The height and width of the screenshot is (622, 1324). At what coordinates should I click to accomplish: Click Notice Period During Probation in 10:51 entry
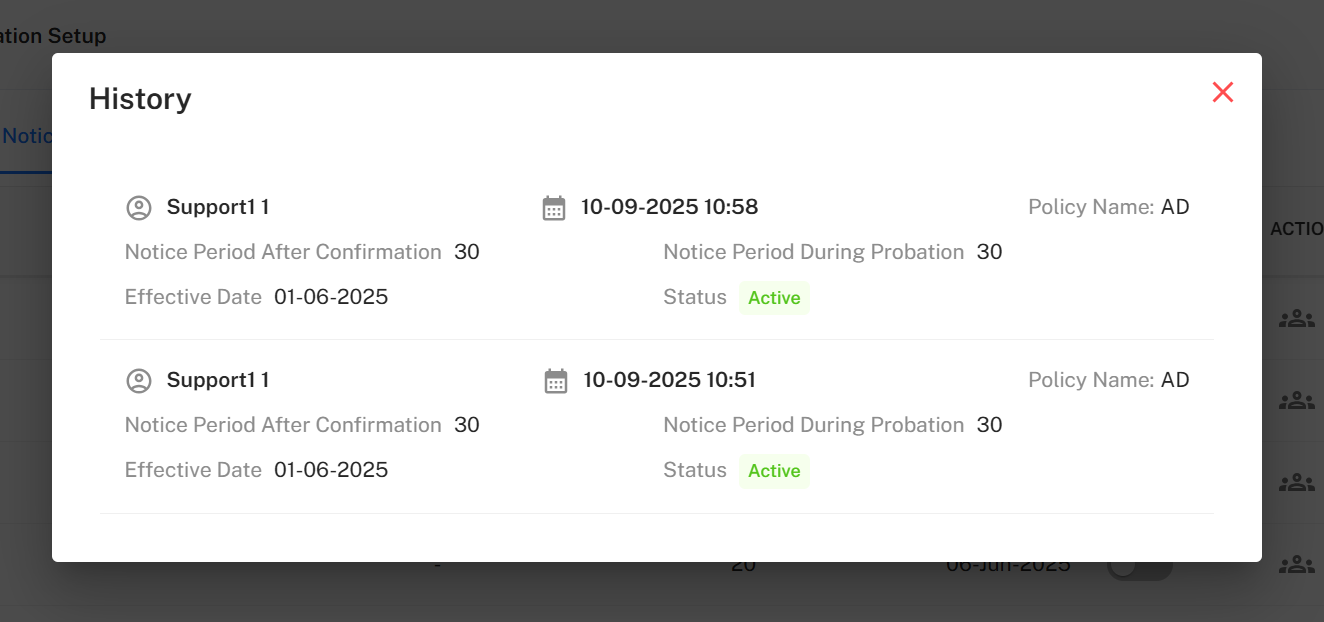(813, 425)
